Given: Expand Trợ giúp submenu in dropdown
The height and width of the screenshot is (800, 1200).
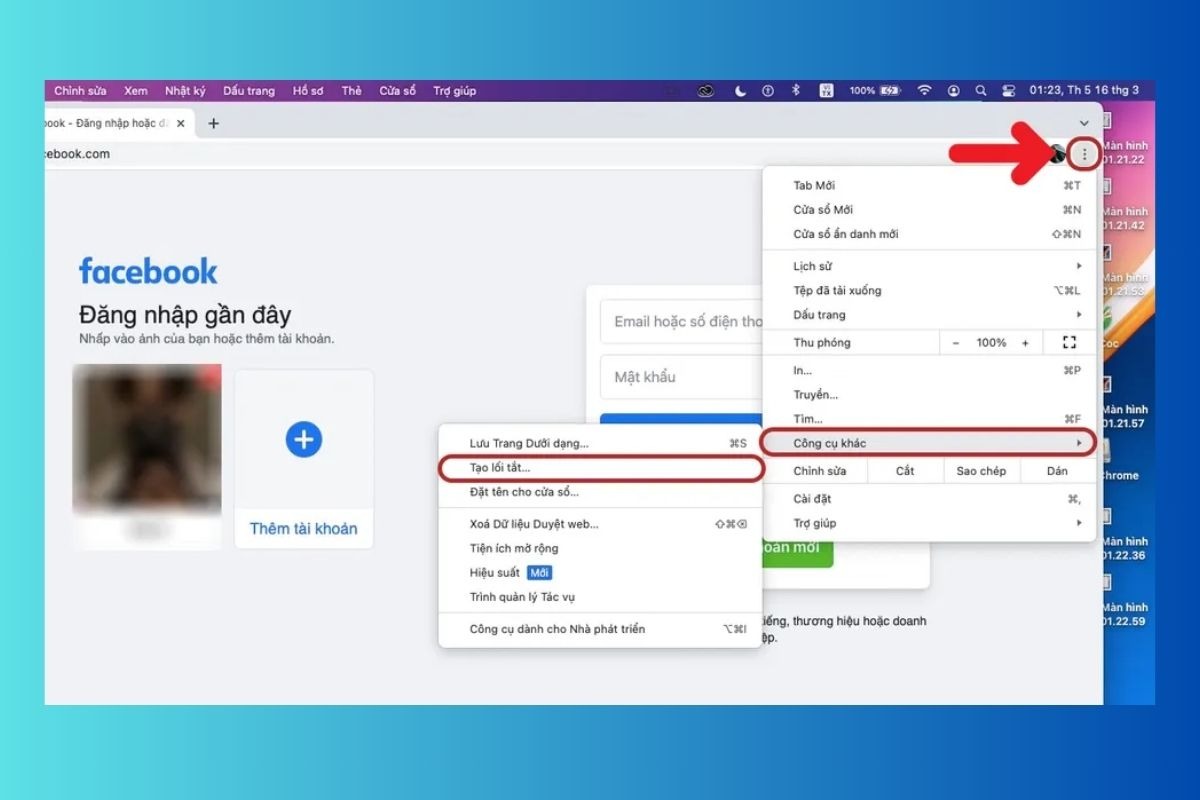Looking at the screenshot, I should 929,523.
